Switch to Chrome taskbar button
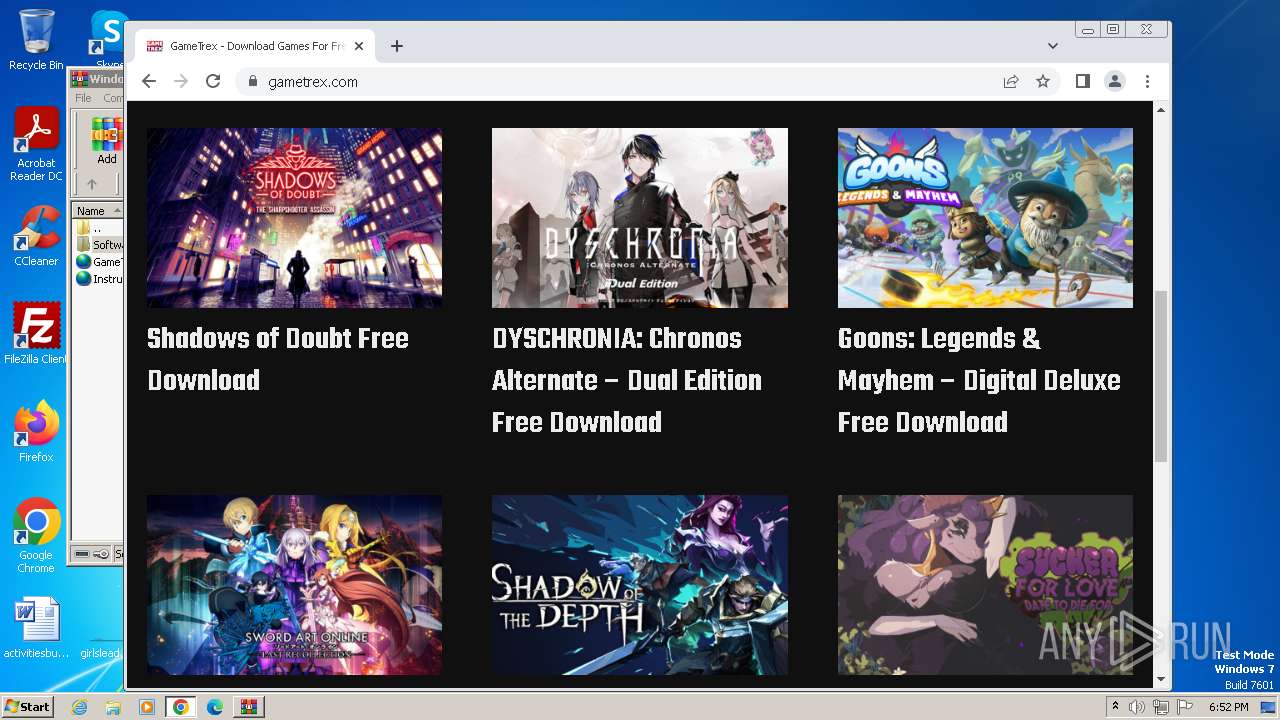 click(181, 707)
